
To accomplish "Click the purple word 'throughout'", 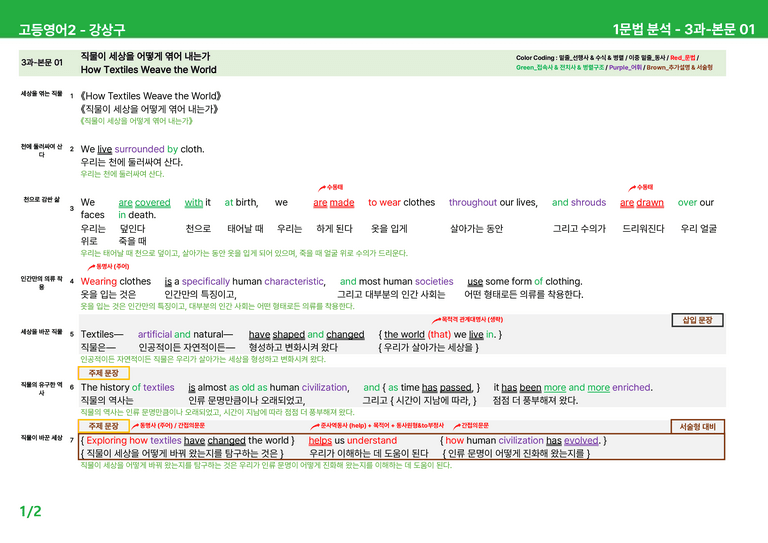I will point(473,202).
